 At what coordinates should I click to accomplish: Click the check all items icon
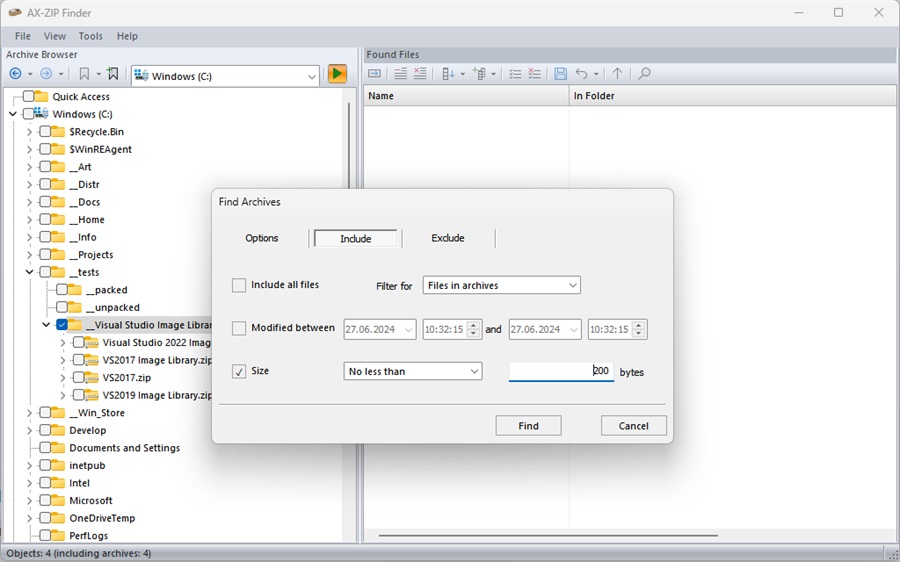515,73
